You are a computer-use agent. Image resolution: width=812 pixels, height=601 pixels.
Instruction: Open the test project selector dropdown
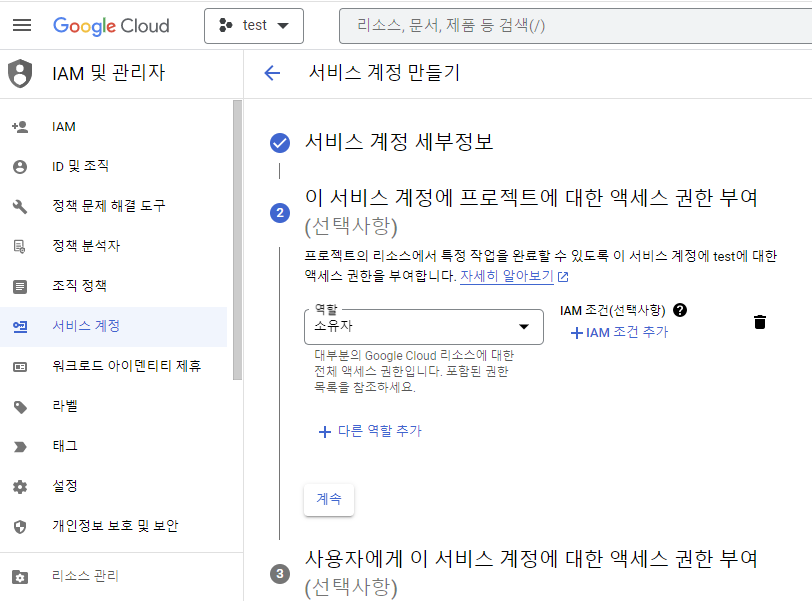[254, 26]
